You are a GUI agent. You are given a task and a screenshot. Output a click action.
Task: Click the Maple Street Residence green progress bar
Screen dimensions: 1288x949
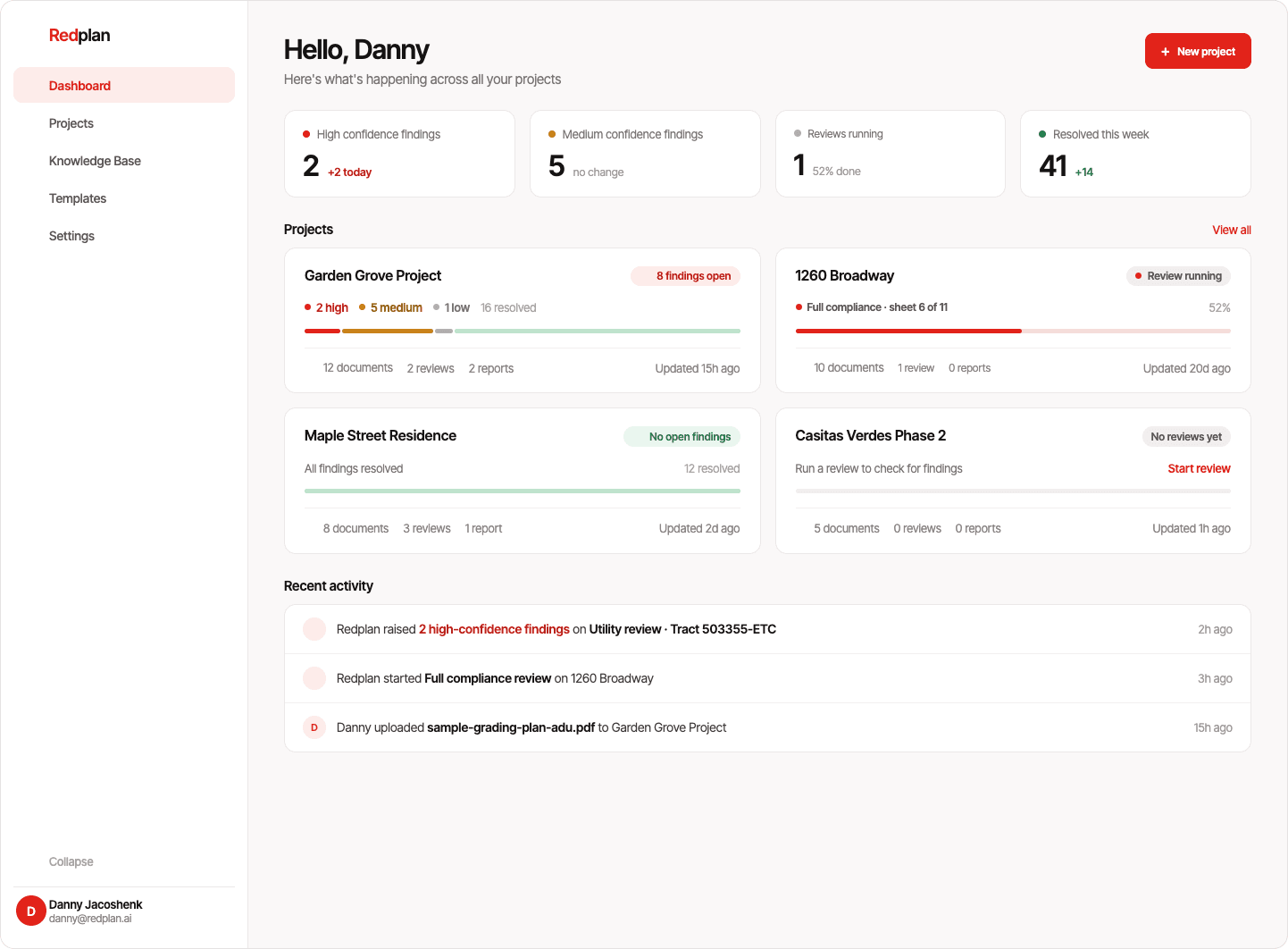523,491
